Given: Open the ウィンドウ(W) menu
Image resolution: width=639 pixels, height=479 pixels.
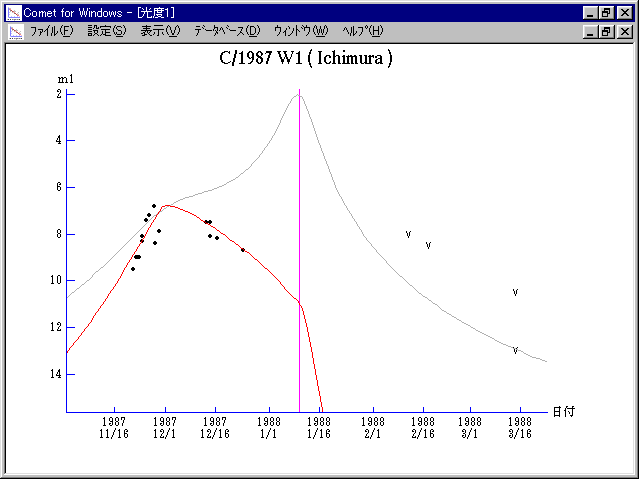Looking at the screenshot, I should click(300, 31).
